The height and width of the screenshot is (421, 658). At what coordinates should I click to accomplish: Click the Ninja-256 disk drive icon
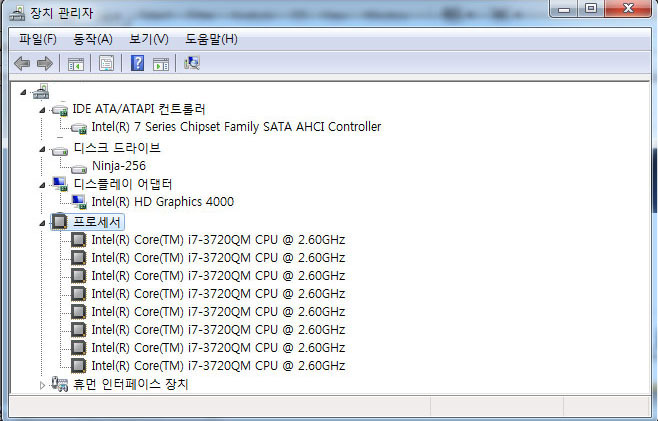tap(78, 169)
